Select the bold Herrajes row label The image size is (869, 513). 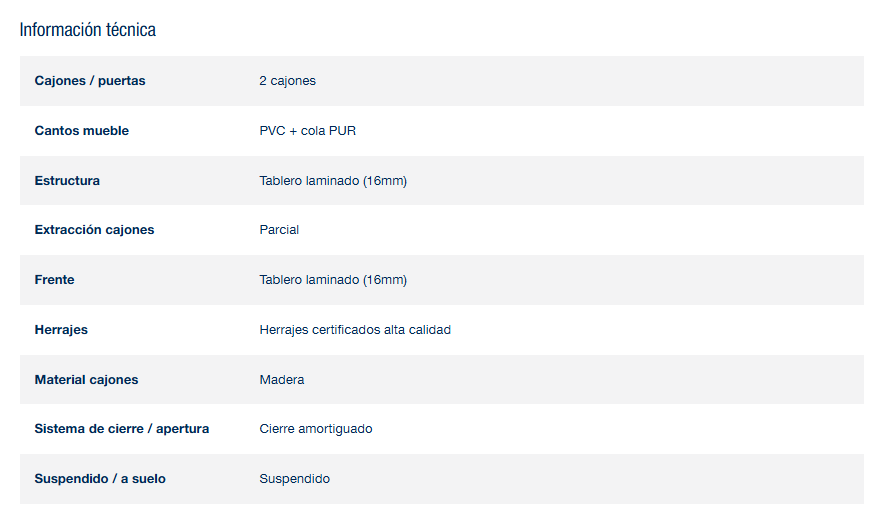pyautogui.click(x=61, y=330)
